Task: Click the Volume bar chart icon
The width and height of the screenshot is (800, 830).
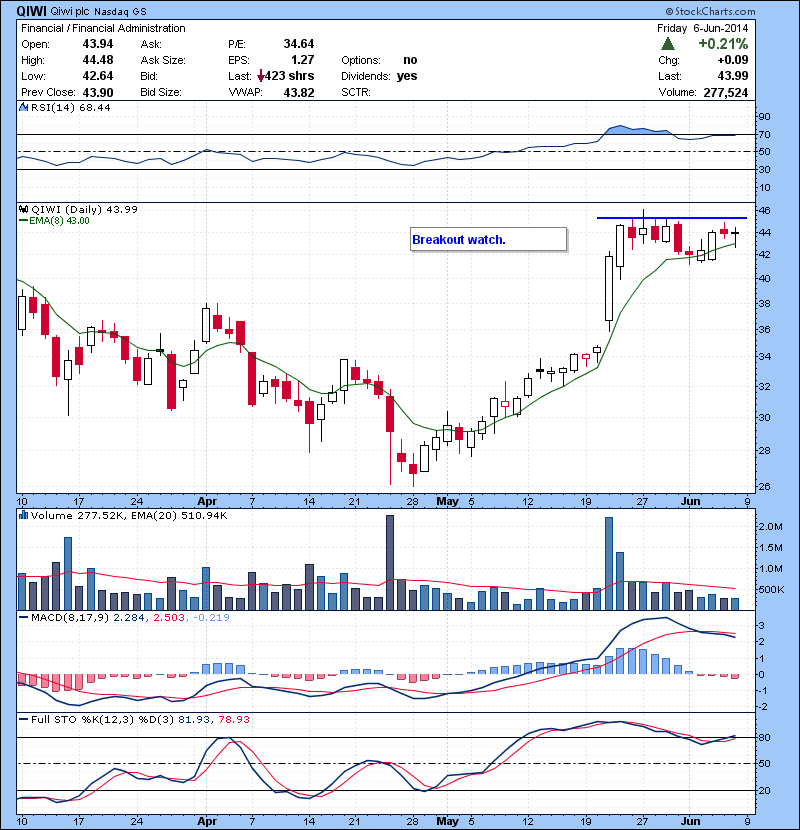Action: (x=23, y=515)
